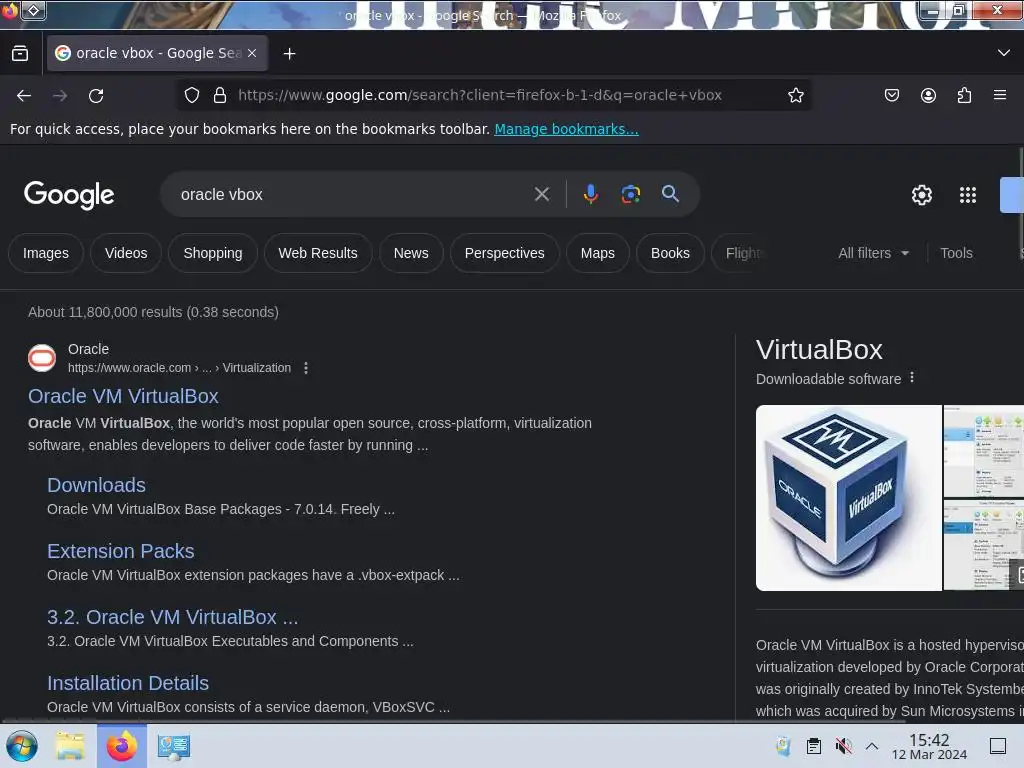
Task: Open the tracking protection shield icon
Action: (x=191, y=95)
